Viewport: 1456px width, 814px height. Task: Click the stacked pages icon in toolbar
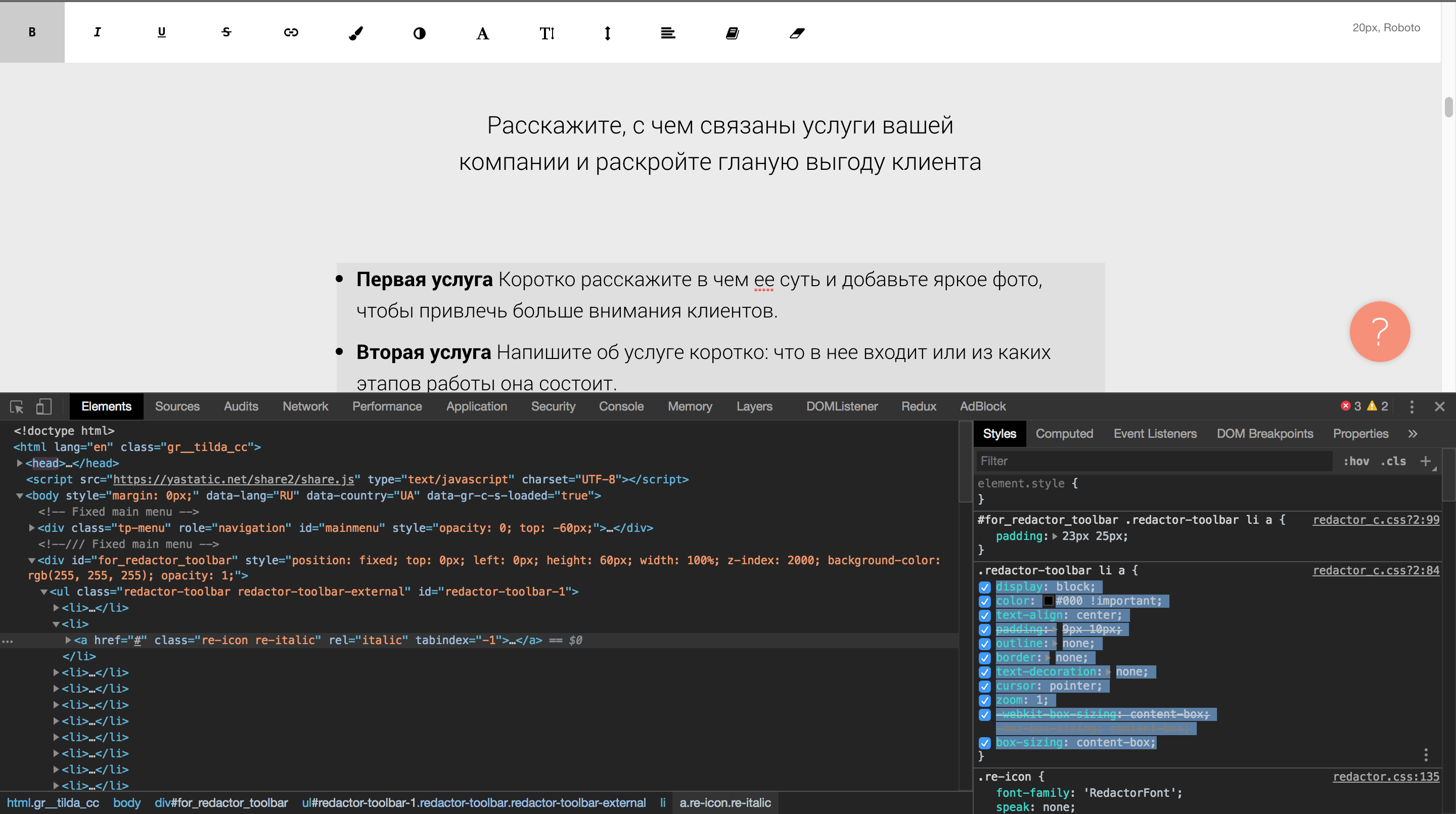[x=732, y=33]
